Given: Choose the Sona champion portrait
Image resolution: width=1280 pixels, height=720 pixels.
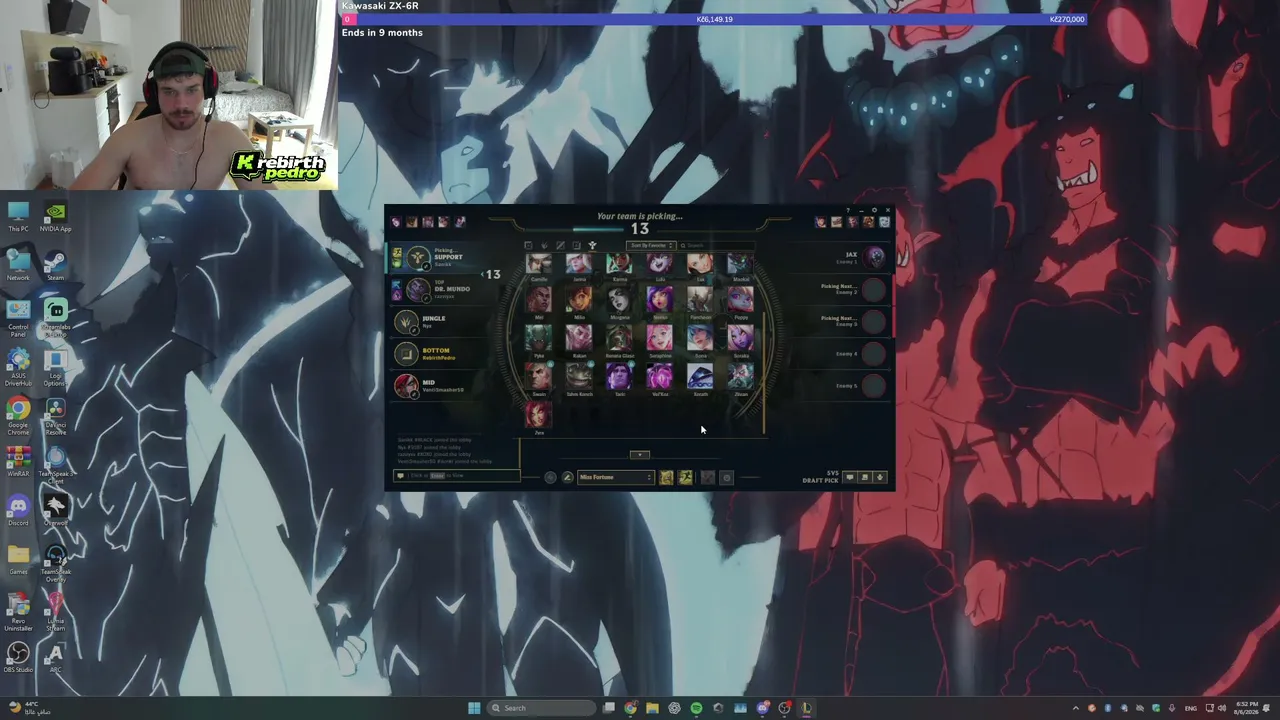Looking at the screenshot, I should point(700,337).
